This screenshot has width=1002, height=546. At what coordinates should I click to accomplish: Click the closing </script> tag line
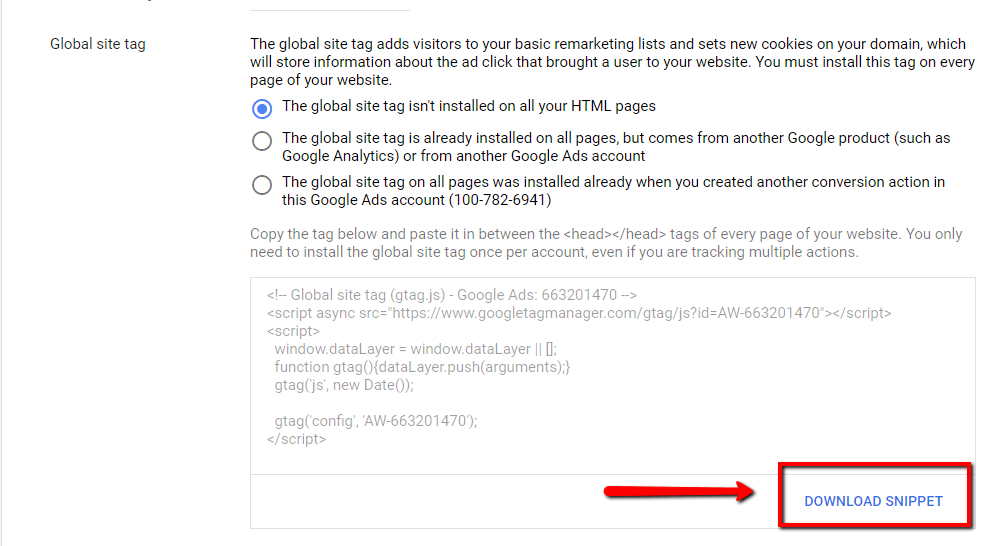[297, 439]
